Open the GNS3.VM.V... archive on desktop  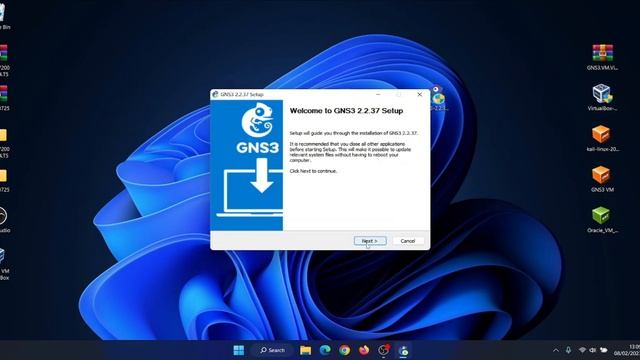(602, 57)
